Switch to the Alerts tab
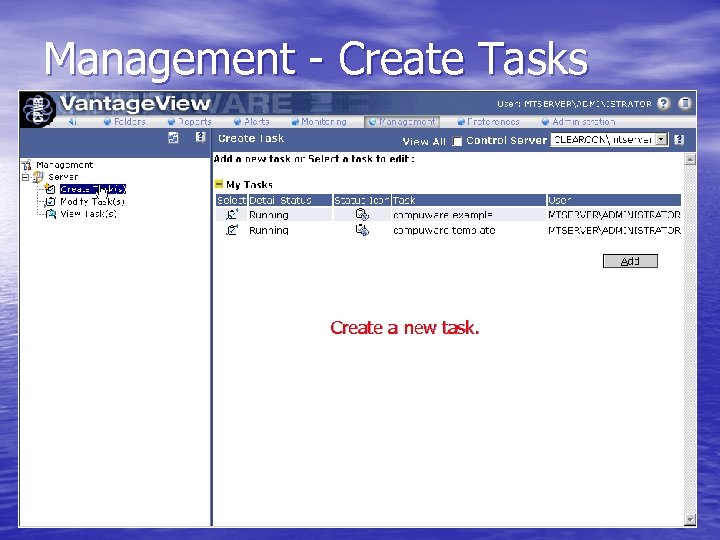The width and height of the screenshot is (720, 540). pyautogui.click(x=251, y=122)
